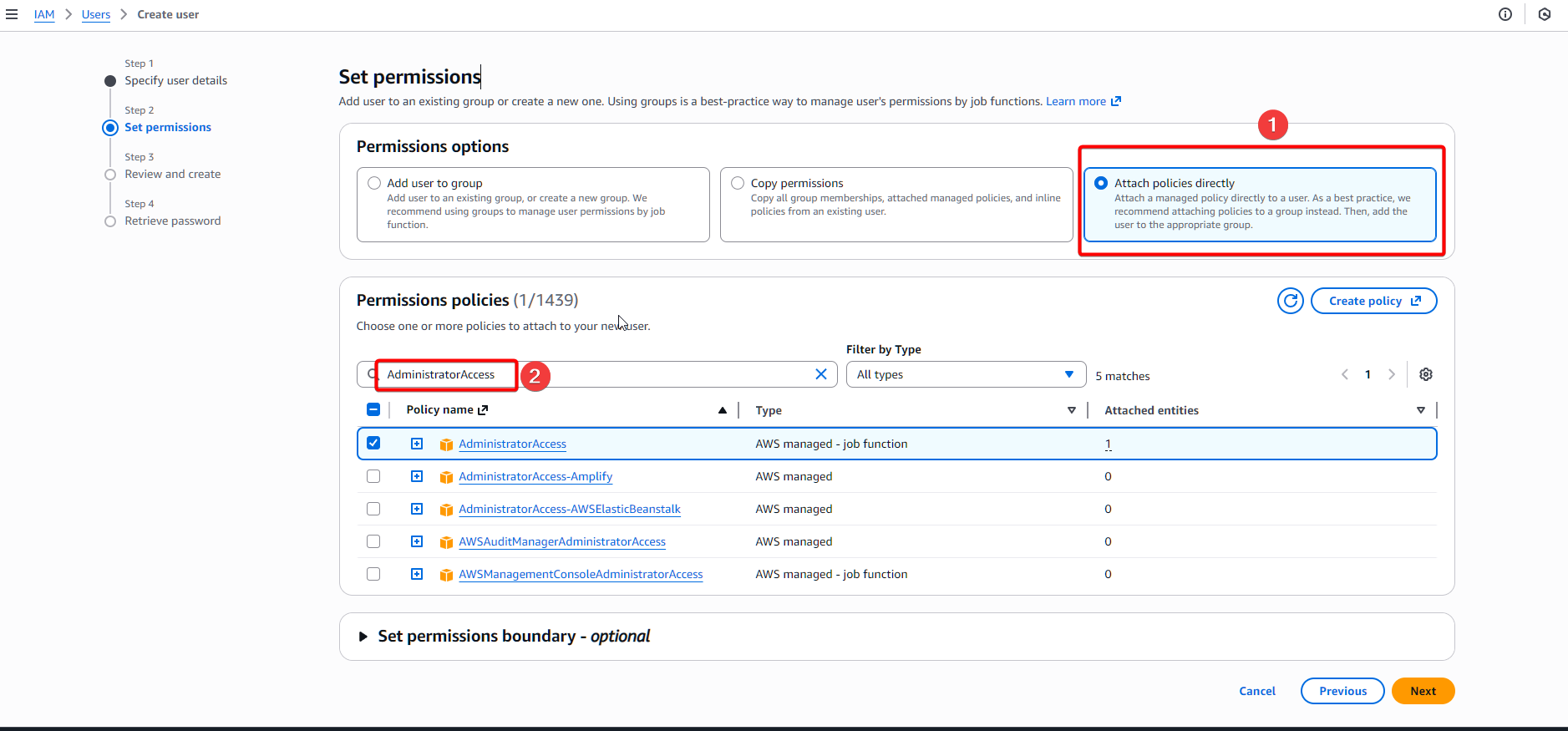The image size is (1568, 731).
Task: Clear the AdministratorAccess search text
Action: [820, 374]
